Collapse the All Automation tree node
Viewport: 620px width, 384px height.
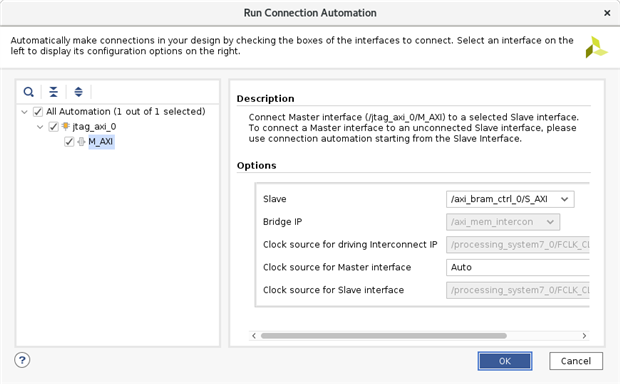coord(25,112)
